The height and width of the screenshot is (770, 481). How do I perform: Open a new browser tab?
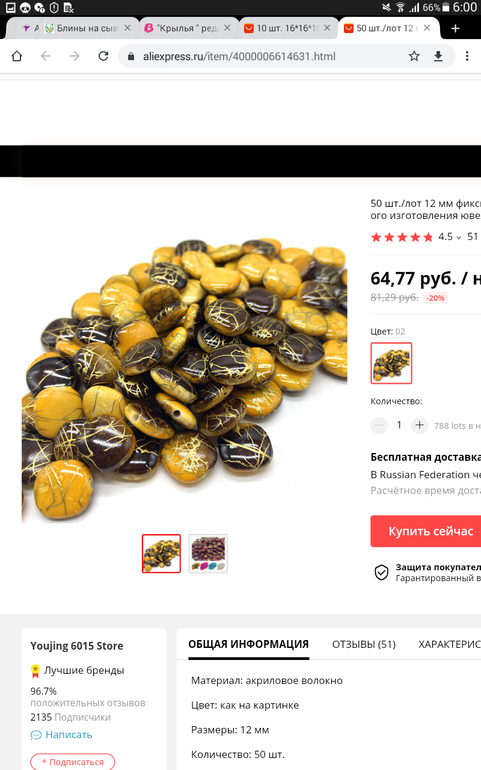[455, 28]
